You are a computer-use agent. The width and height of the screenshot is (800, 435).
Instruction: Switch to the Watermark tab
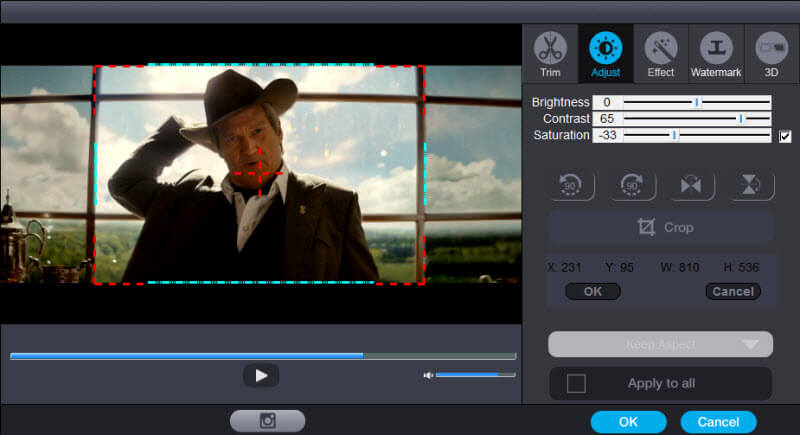tap(716, 54)
